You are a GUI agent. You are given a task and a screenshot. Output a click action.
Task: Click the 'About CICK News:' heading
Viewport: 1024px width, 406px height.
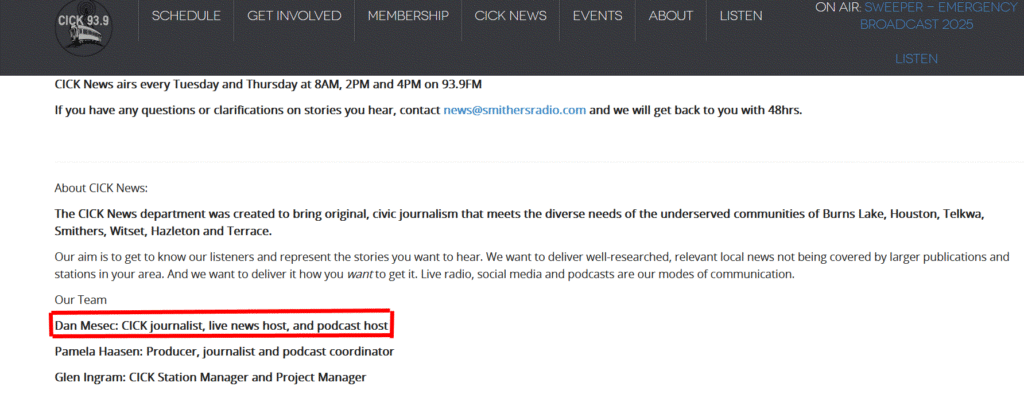click(x=101, y=188)
